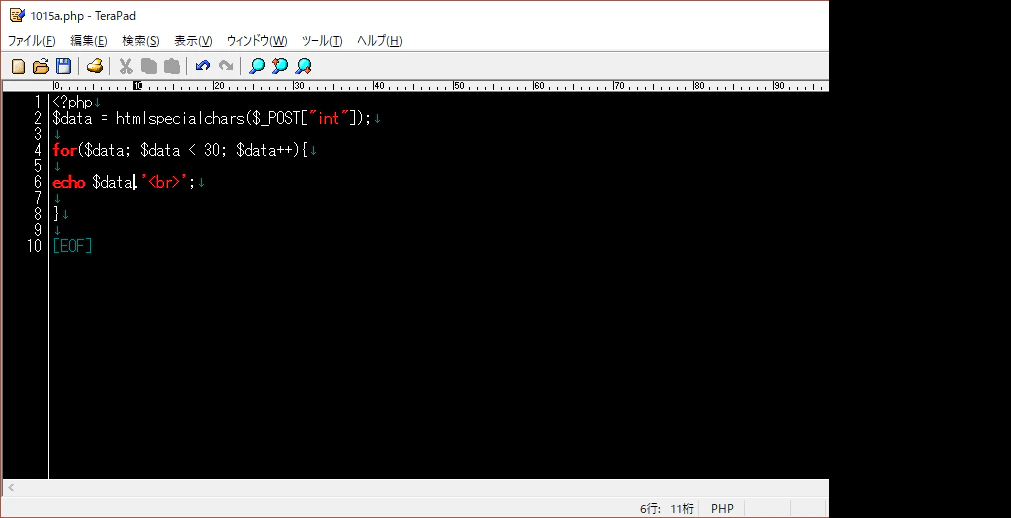Click line number 9 in the gutter
This screenshot has width=1011, height=518.
pos(38,230)
